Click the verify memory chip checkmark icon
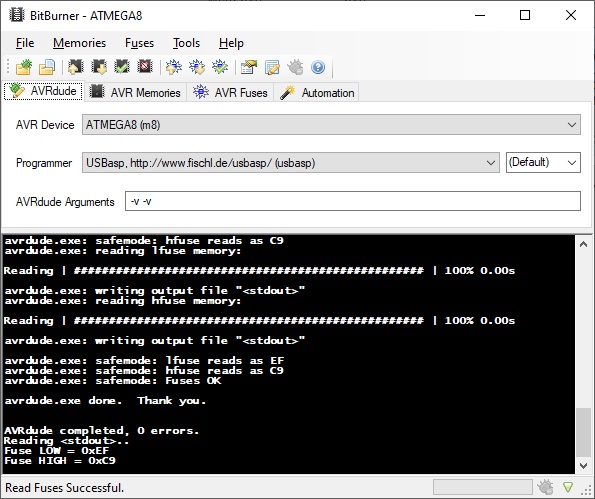This screenshot has height=499, width=595. pos(122,67)
